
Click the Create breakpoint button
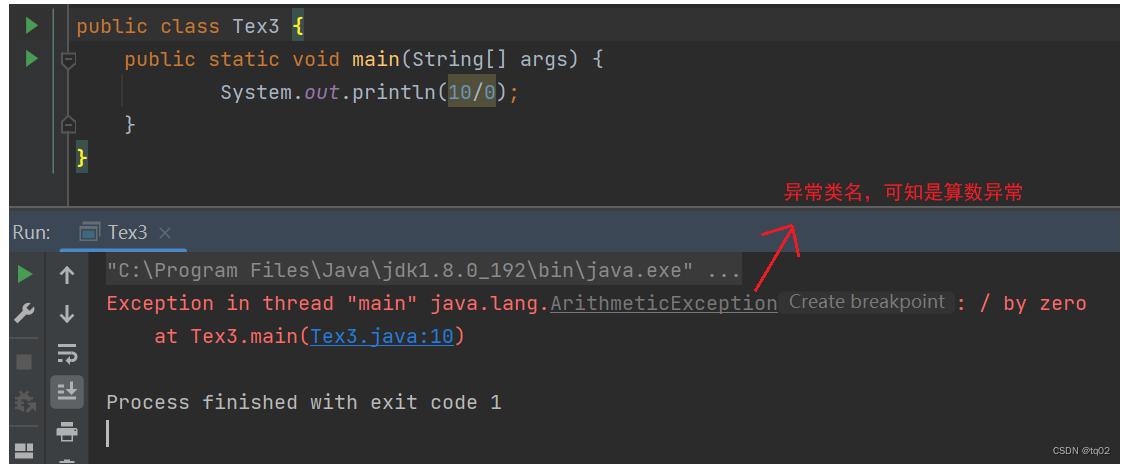pos(866,302)
